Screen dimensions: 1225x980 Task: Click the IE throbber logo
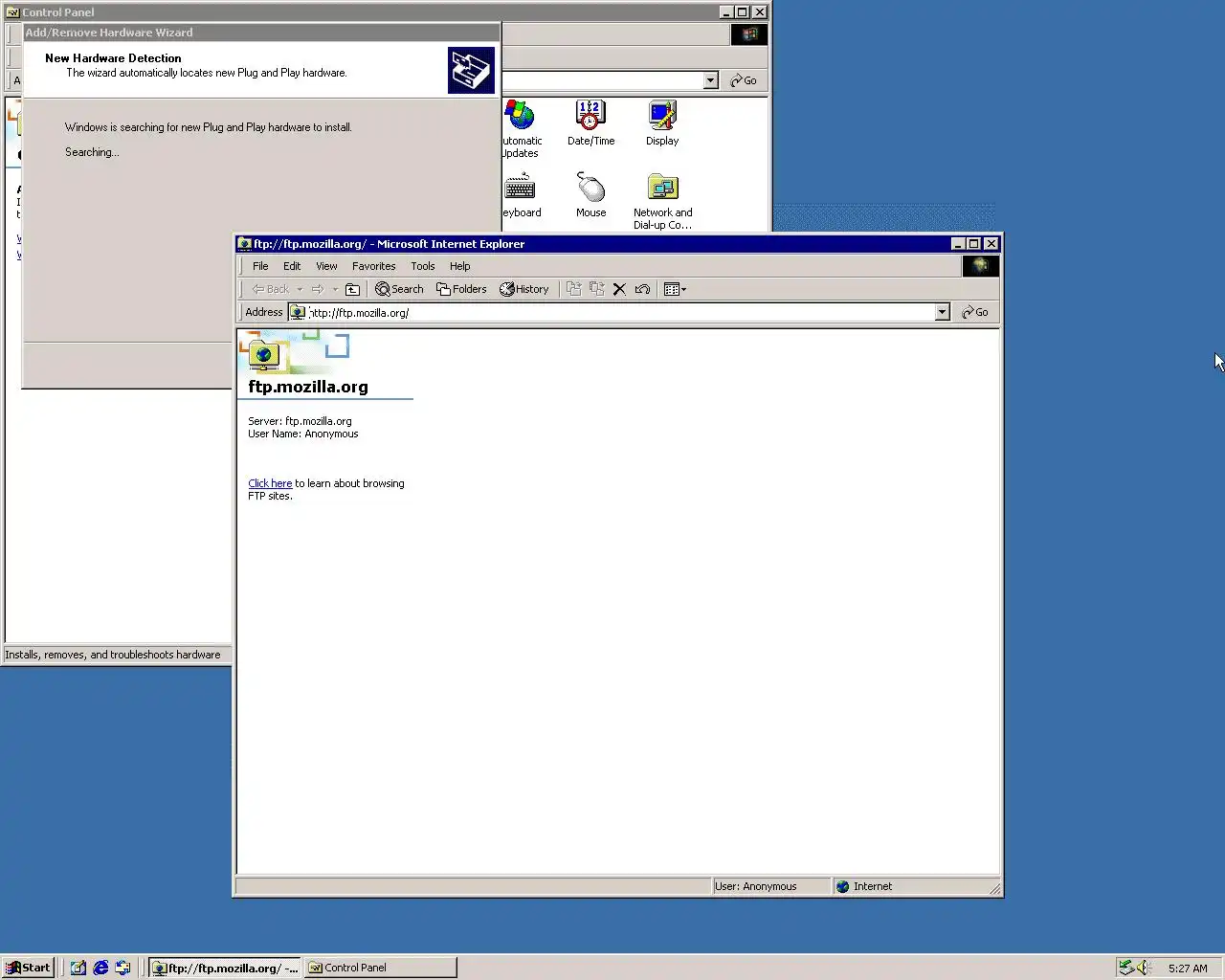pyautogui.click(x=980, y=266)
